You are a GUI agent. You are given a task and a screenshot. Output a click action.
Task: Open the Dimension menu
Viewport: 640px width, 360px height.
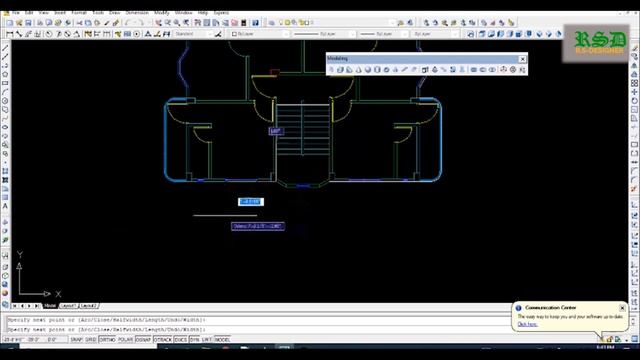pos(137,13)
